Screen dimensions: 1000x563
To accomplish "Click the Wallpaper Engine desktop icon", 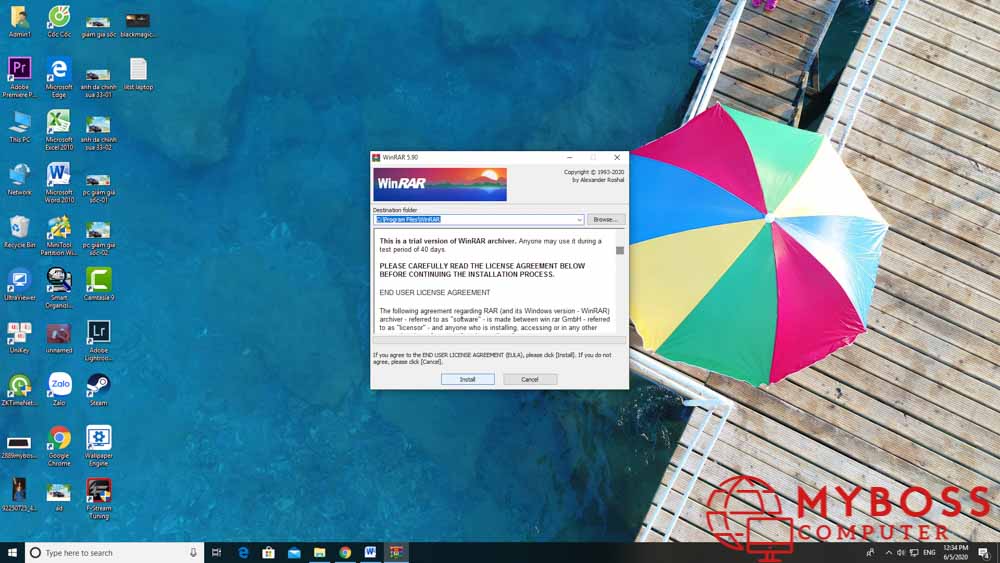I will pos(98,438).
